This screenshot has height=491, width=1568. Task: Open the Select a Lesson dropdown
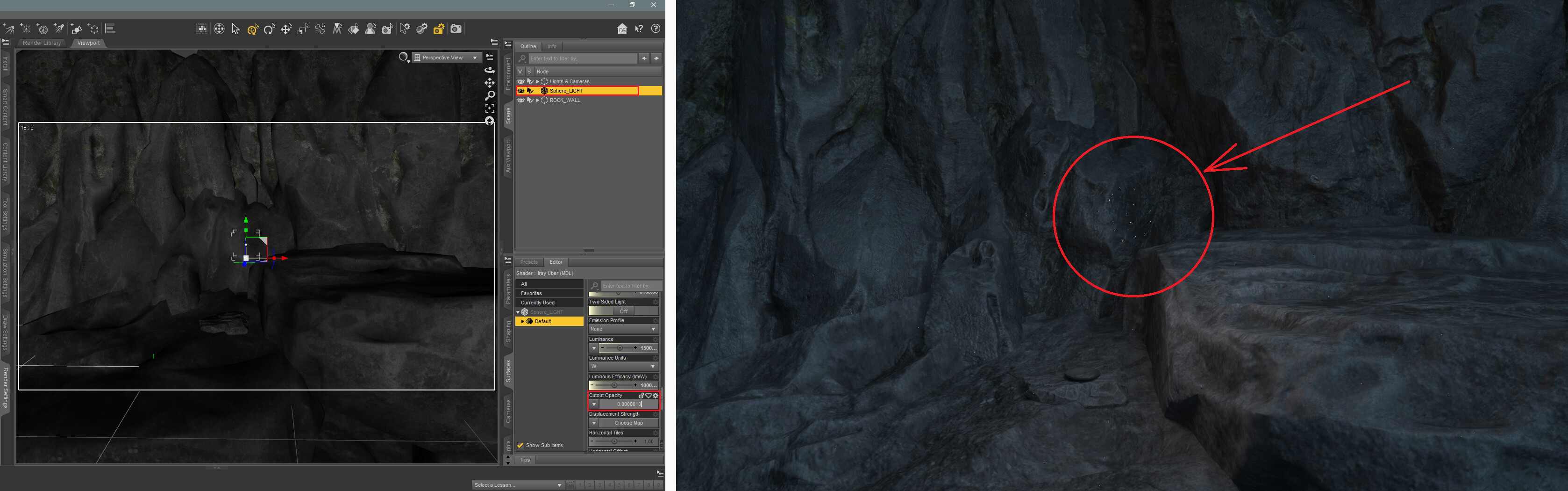tap(518, 485)
